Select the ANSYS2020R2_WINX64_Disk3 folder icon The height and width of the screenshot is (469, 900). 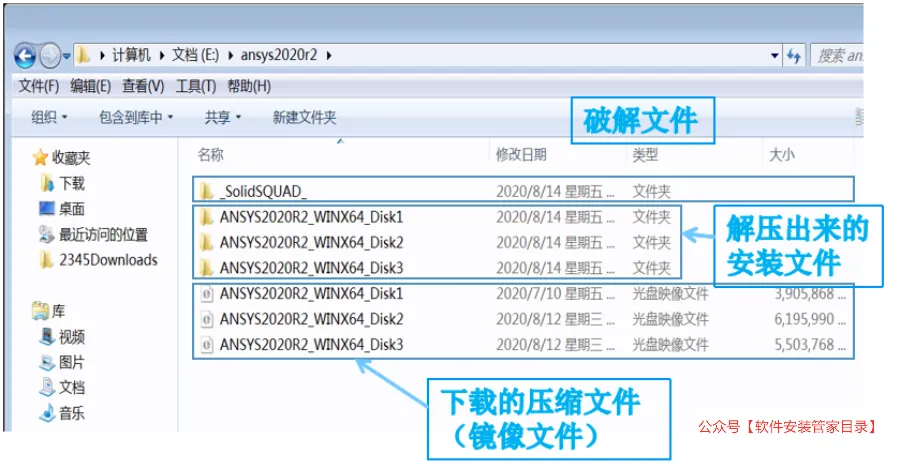(207, 268)
